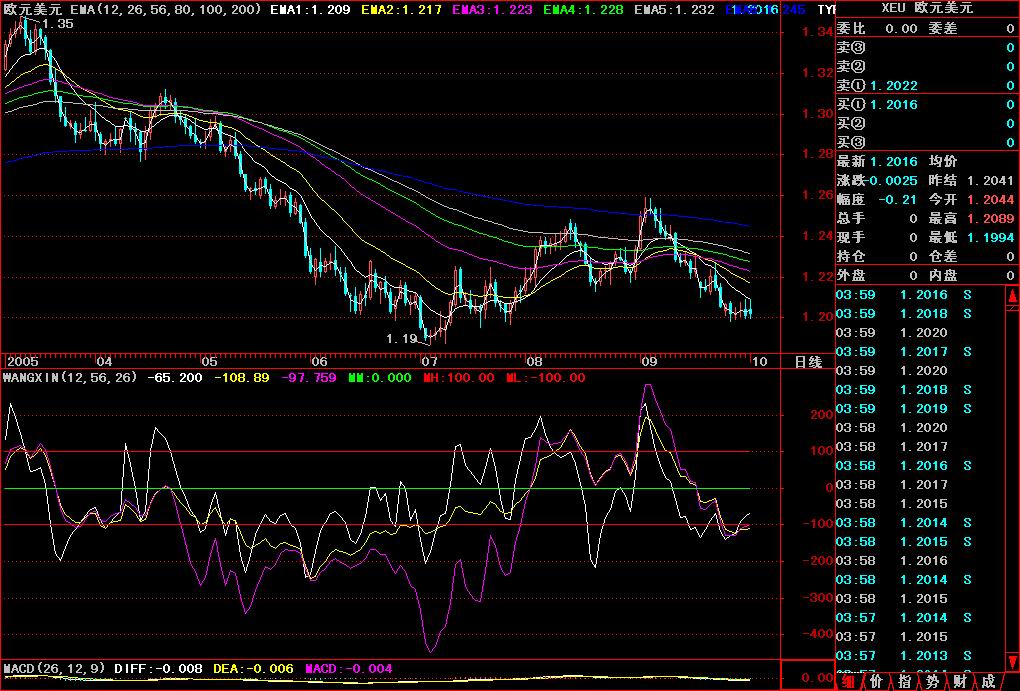Click the 2005 label on date axis

(22, 361)
